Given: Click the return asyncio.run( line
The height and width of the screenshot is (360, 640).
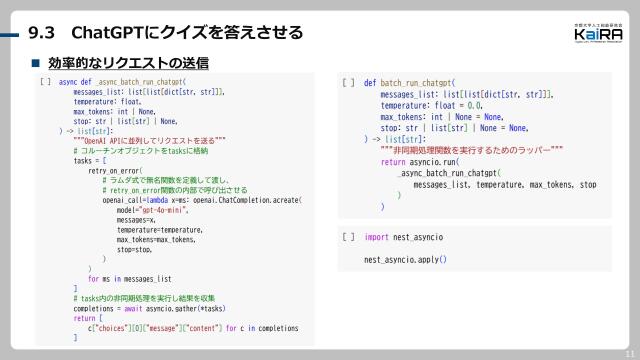Looking at the screenshot, I should point(420,162).
